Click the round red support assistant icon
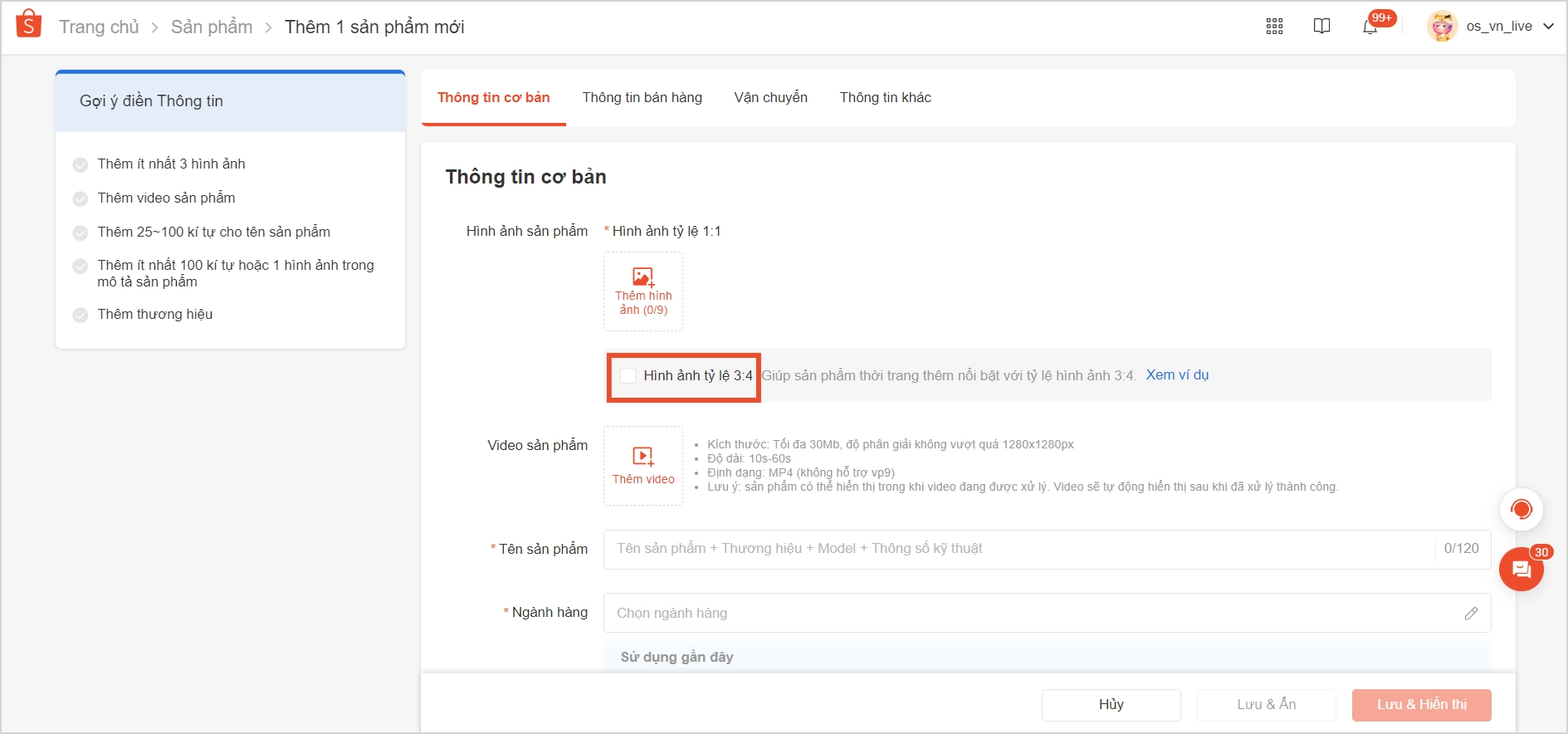 click(x=1522, y=509)
